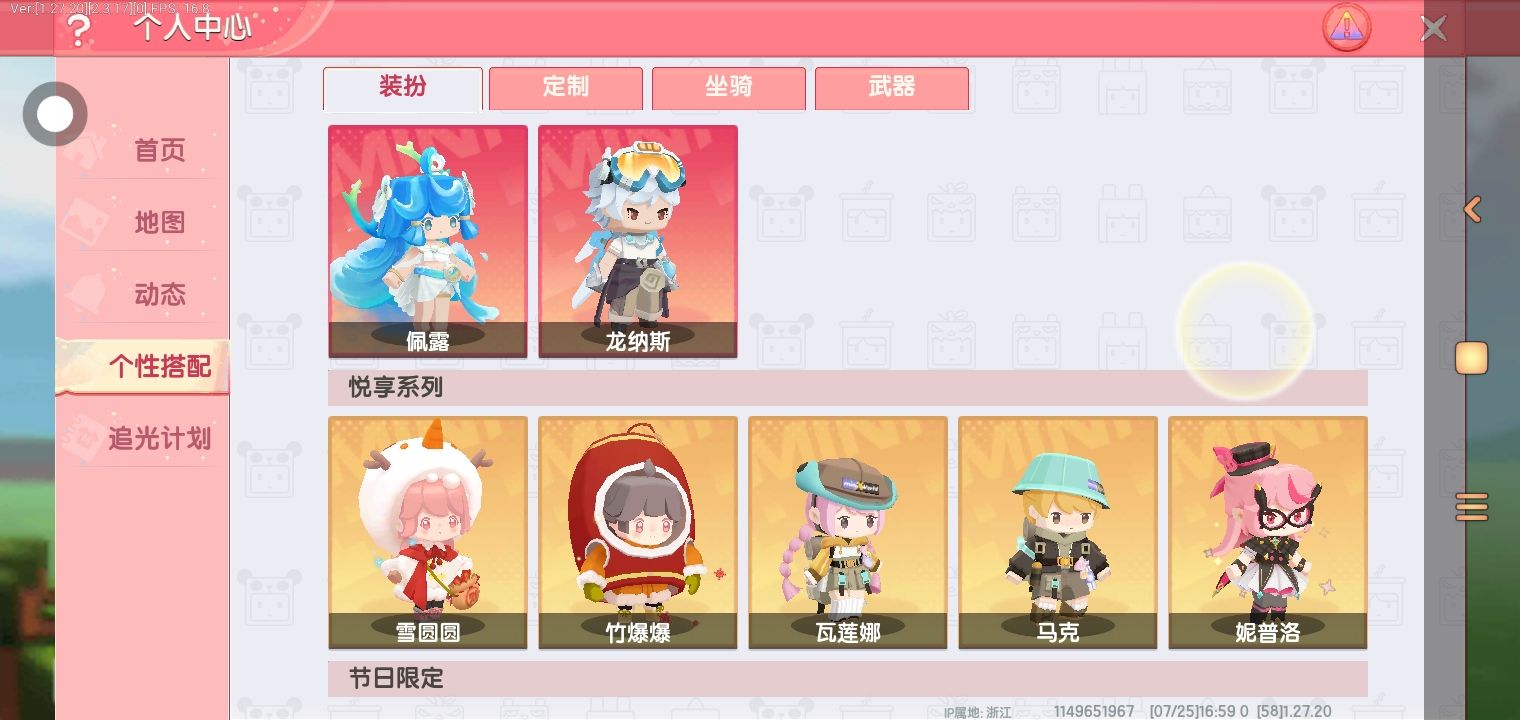Open 地图 in the sidebar
The image size is (1520, 720).
(x=160, y=222)
